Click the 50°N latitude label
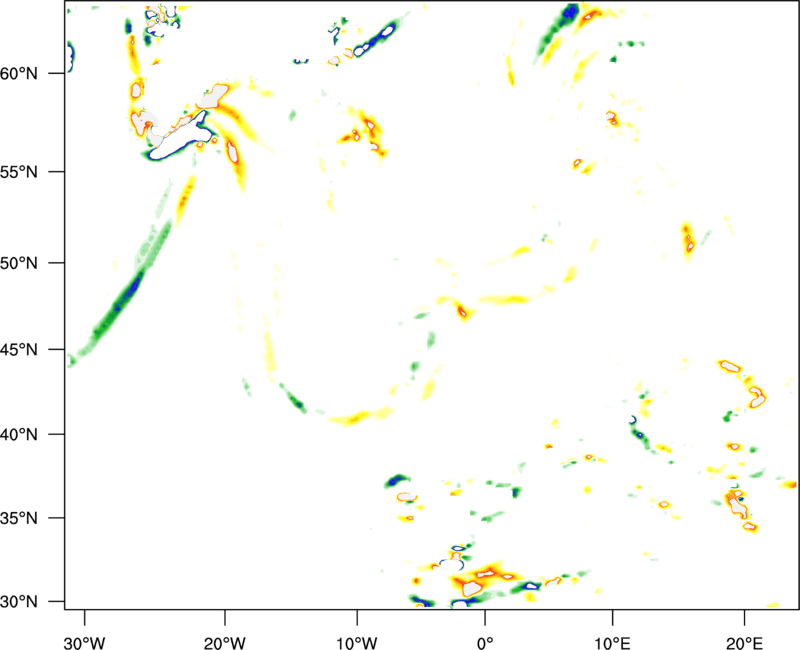 point(19,263)
